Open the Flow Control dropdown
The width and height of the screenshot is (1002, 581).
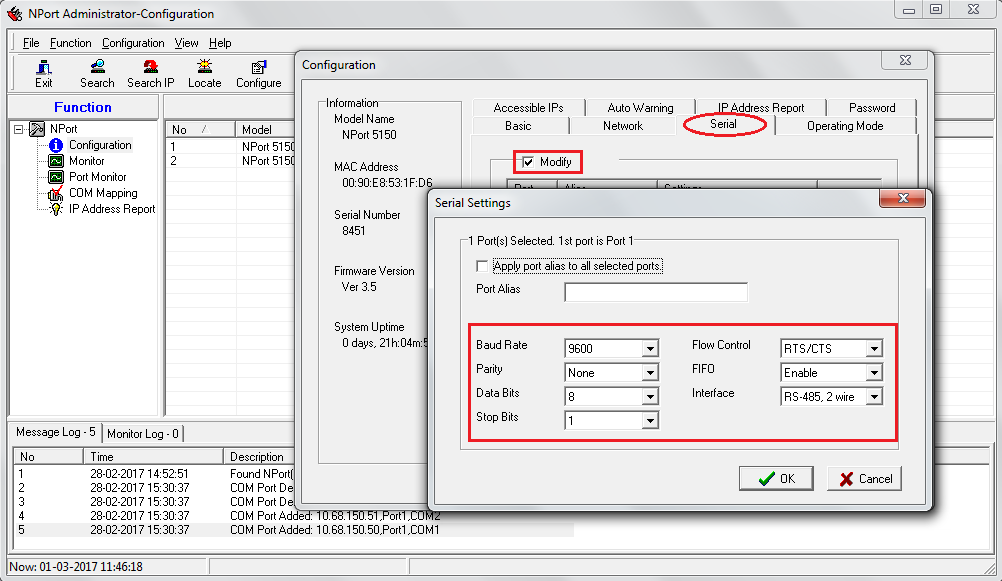pyautogui.click(x=874, y=348)
